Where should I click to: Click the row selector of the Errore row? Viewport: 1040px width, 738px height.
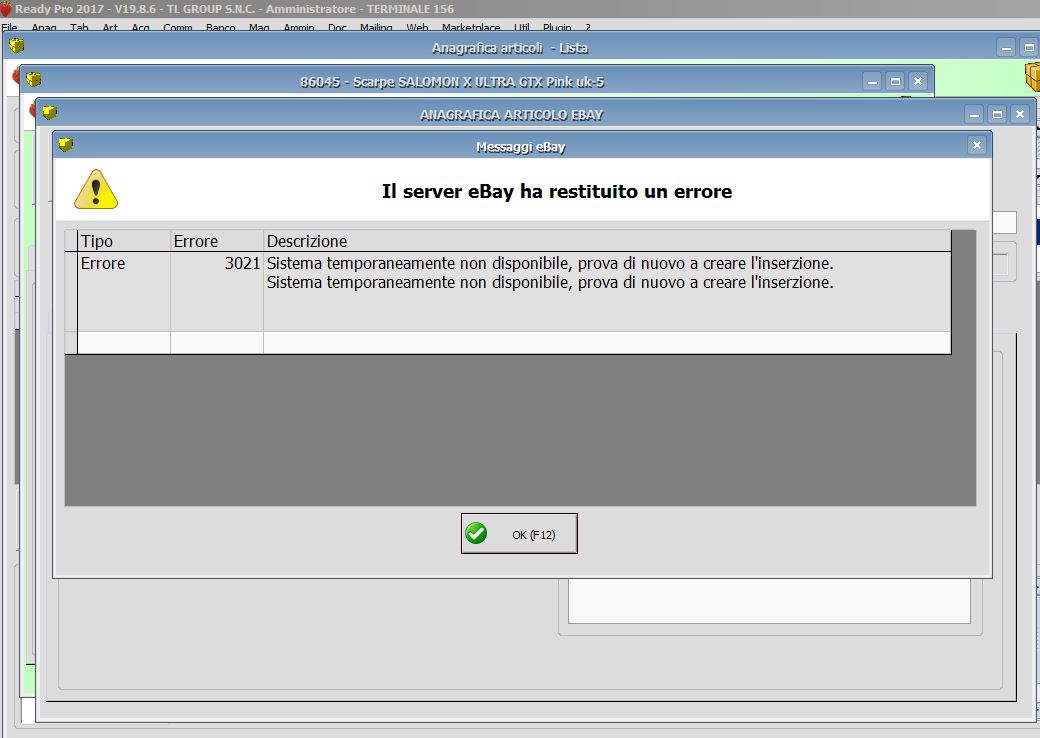(71, 291)
